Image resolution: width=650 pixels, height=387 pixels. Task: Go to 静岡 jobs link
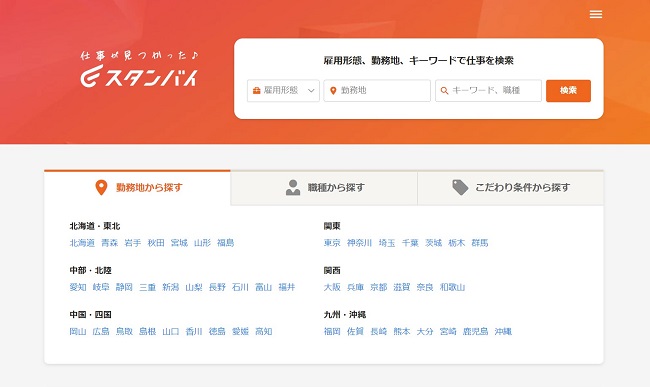pyautogui.click(x=124, y=287)
